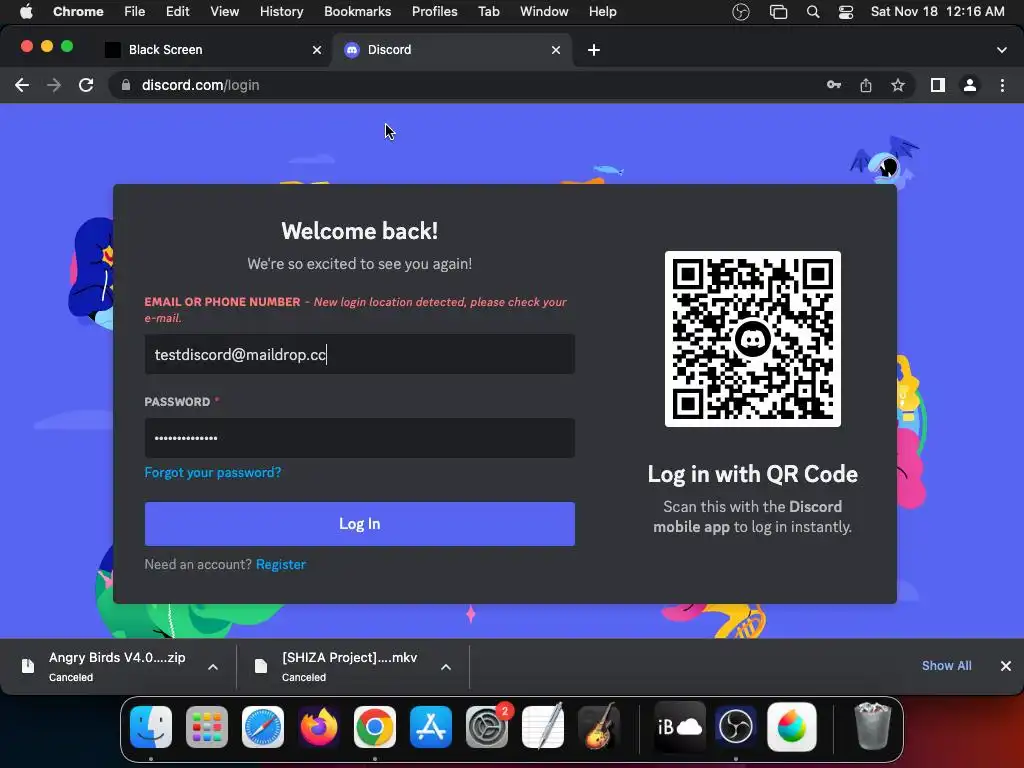Open Spotlight search in menu bar

tap(813, 12)
